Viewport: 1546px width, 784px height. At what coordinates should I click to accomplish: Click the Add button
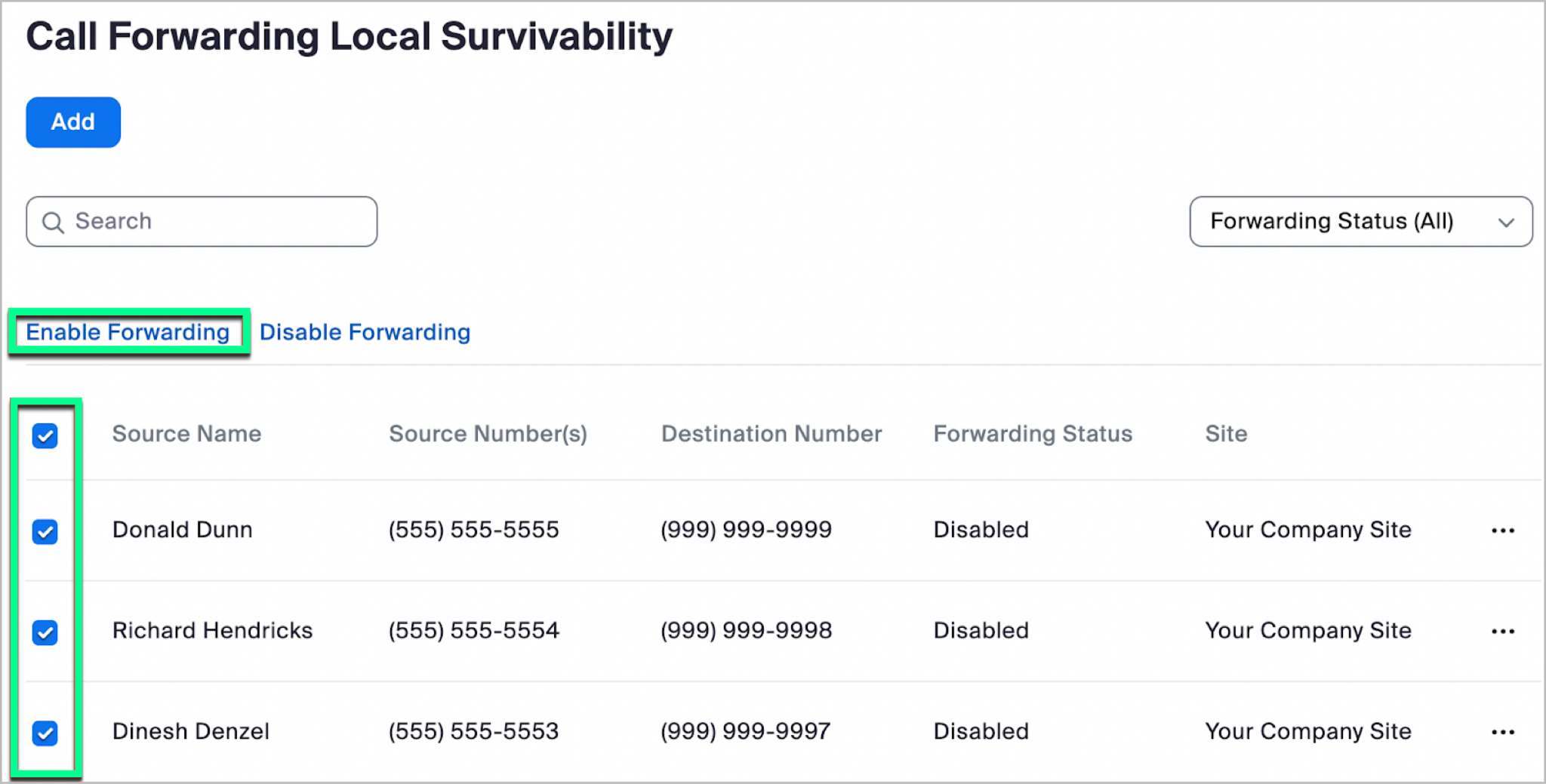tap(73, 122)
